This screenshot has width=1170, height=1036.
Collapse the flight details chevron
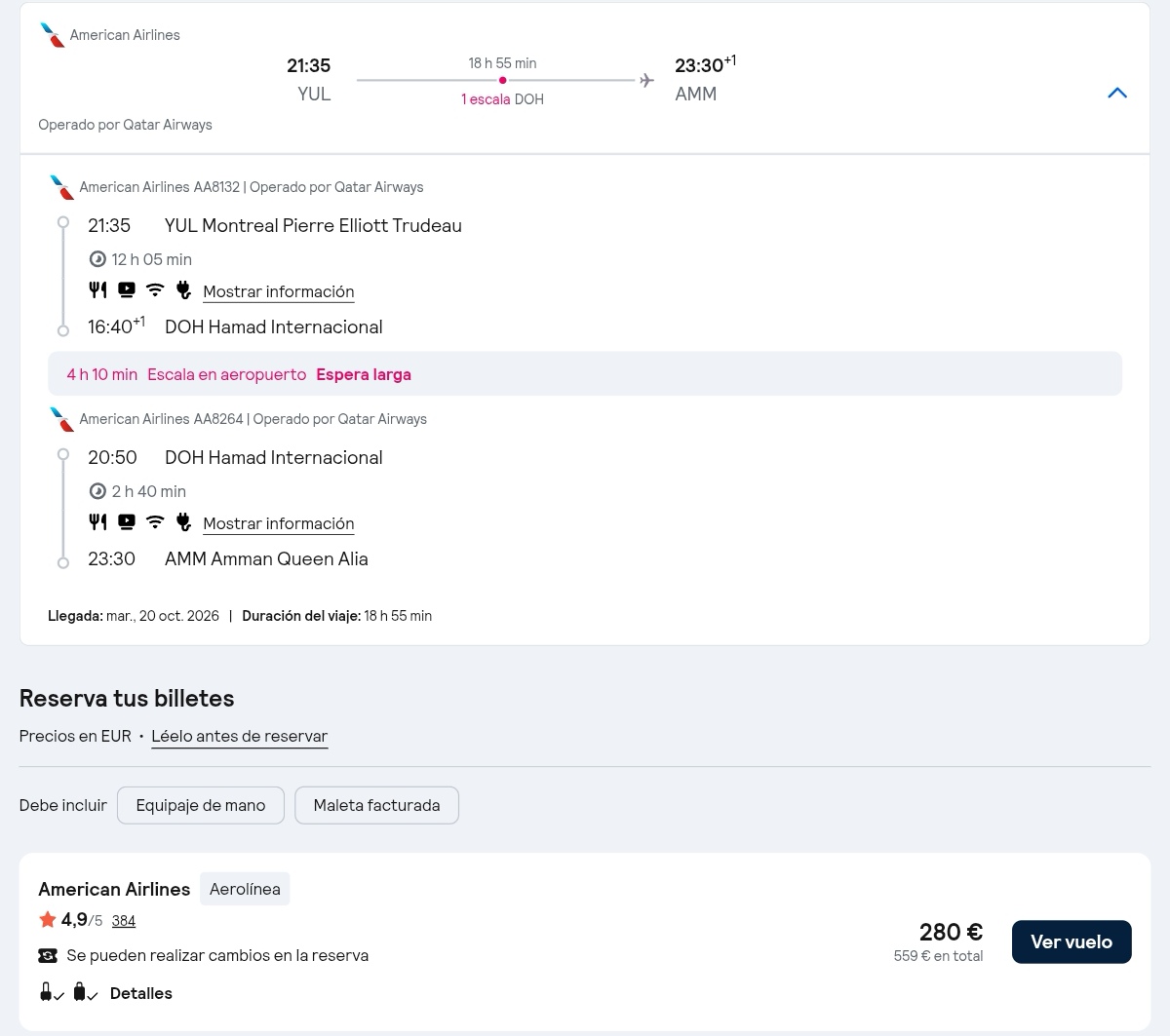(x=1117, y=93)
